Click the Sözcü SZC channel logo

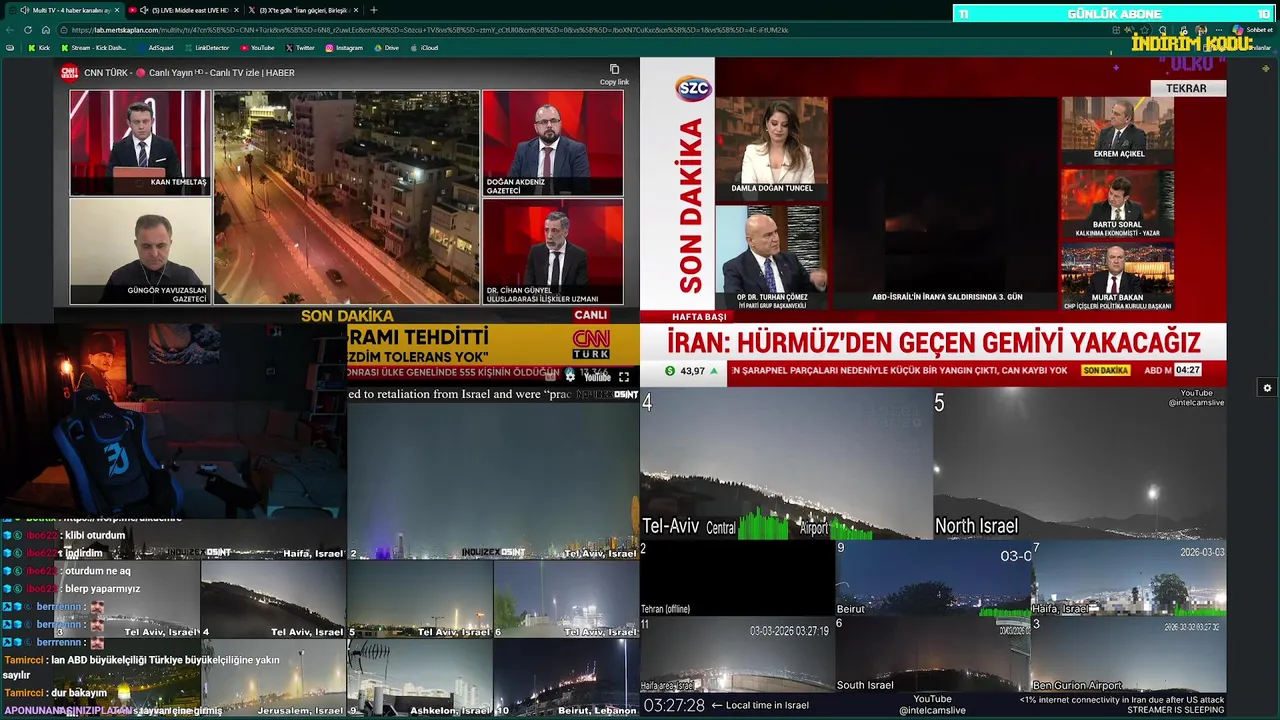coord(693,88)
